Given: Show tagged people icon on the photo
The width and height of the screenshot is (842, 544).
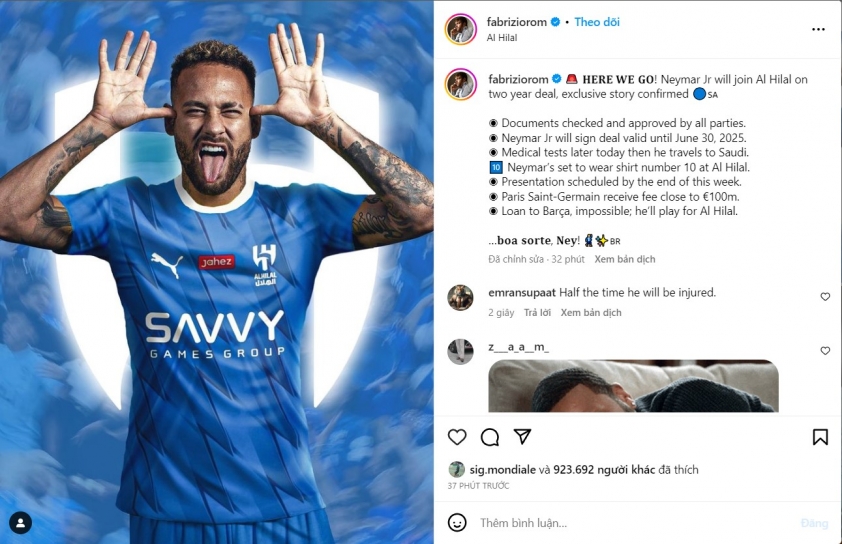Looking at the screenshot, I should pos(20,523).
